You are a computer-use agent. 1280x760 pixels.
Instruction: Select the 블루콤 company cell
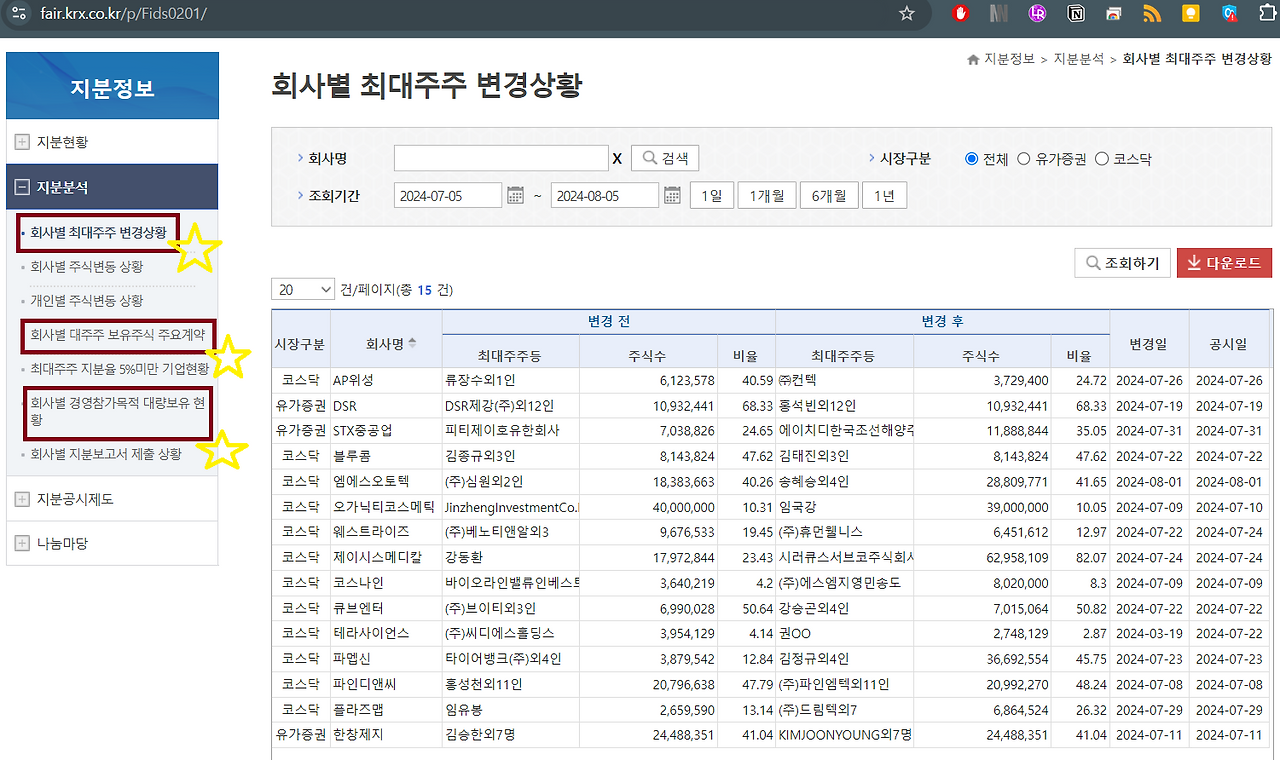pos(386,456)
